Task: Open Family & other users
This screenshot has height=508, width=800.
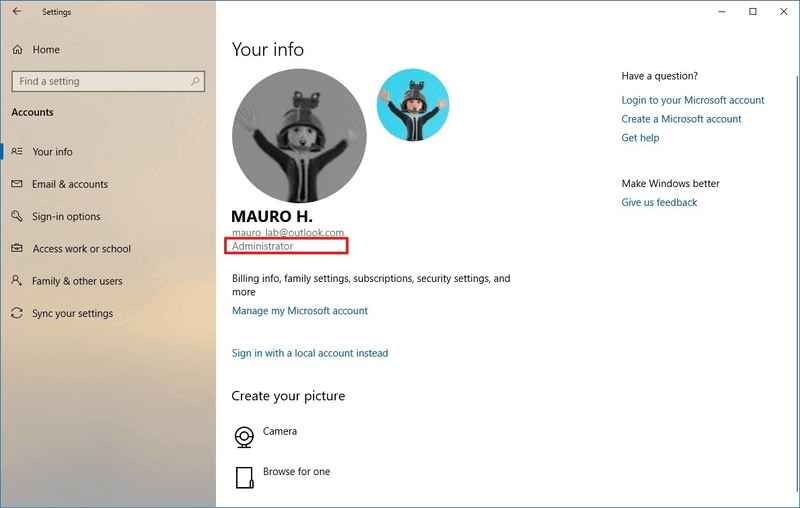Action: 77,281
